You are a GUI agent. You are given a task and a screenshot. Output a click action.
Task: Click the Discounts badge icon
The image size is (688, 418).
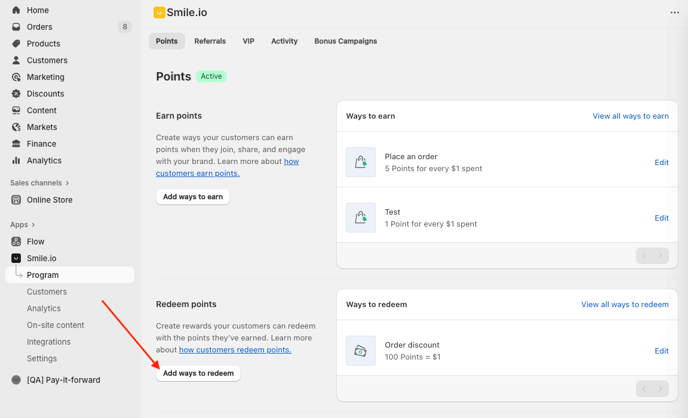(16, 94)
